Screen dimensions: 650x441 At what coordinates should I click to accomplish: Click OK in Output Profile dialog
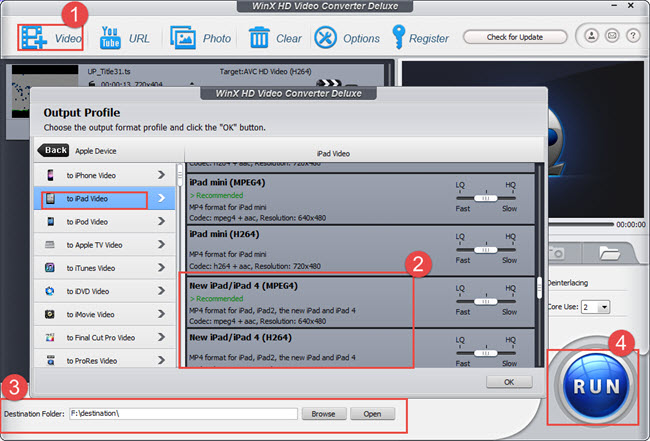point(509,382)
